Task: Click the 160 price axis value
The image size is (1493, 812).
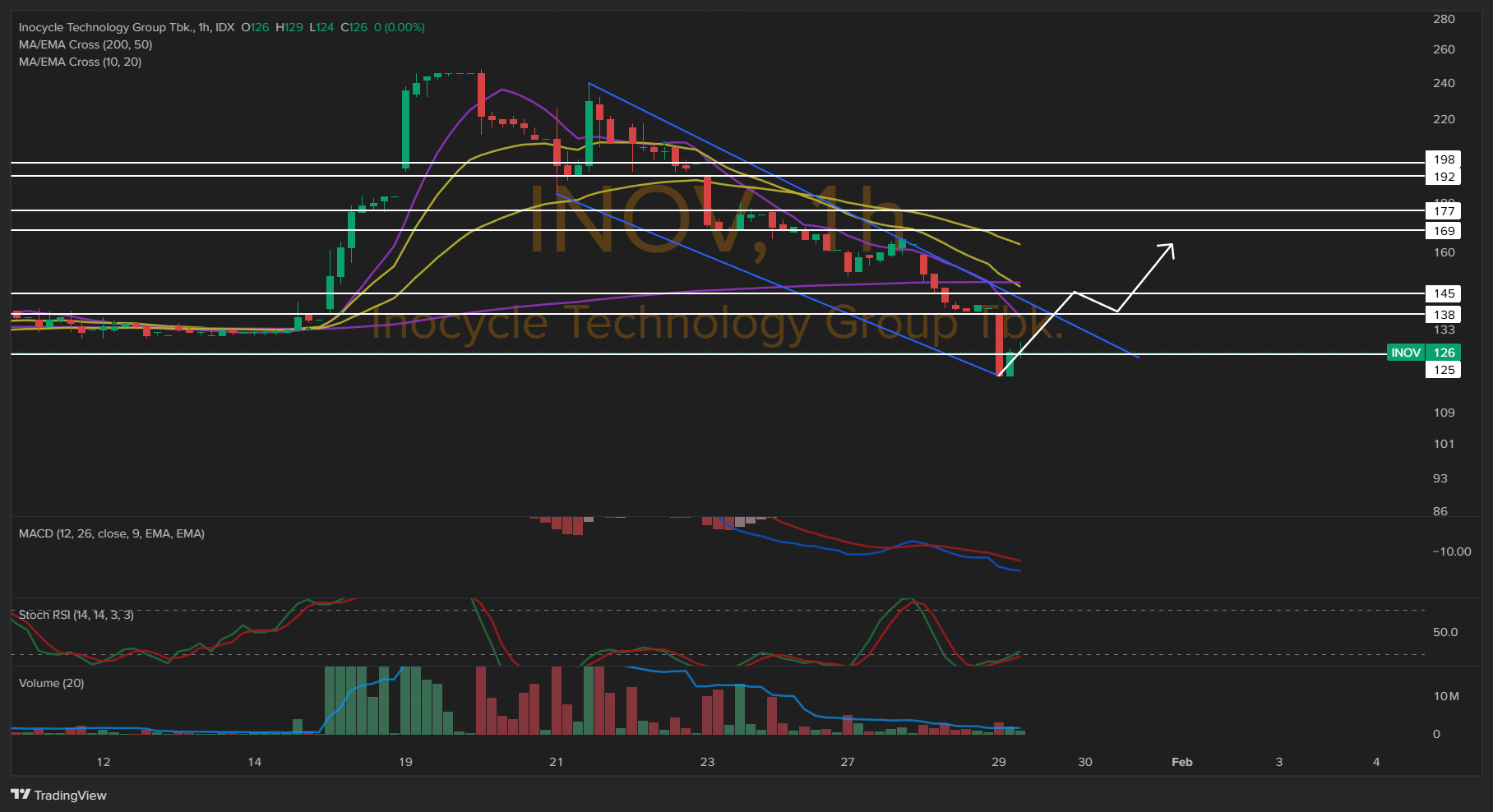Action: click(x=1444, y=252)
